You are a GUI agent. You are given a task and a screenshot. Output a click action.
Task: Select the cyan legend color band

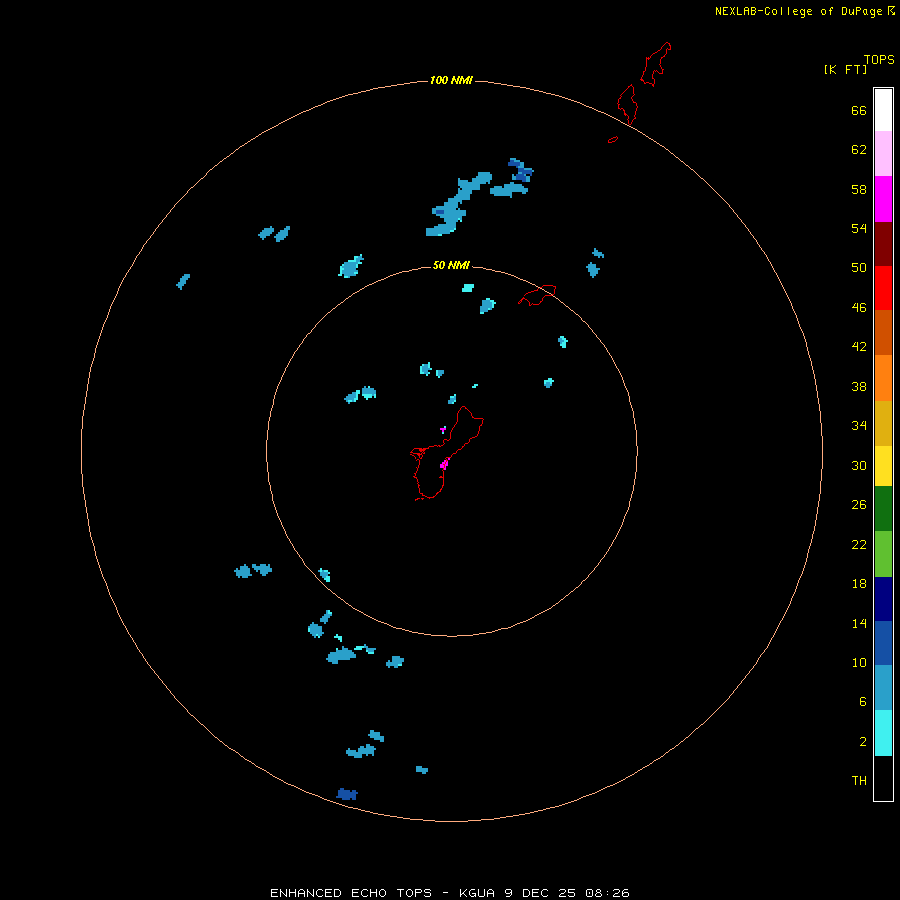coord(883,733)
